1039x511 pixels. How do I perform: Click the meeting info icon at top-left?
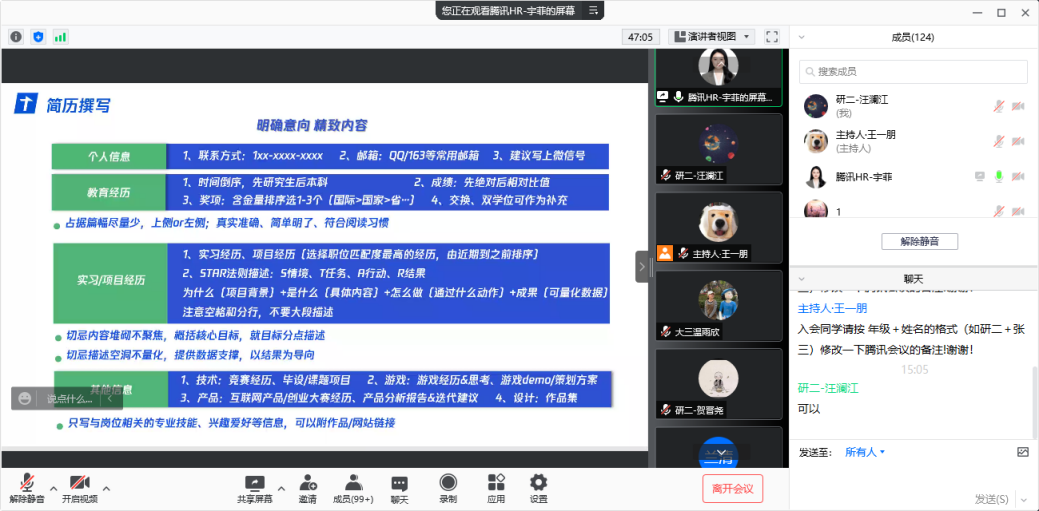tap(16, 37)
